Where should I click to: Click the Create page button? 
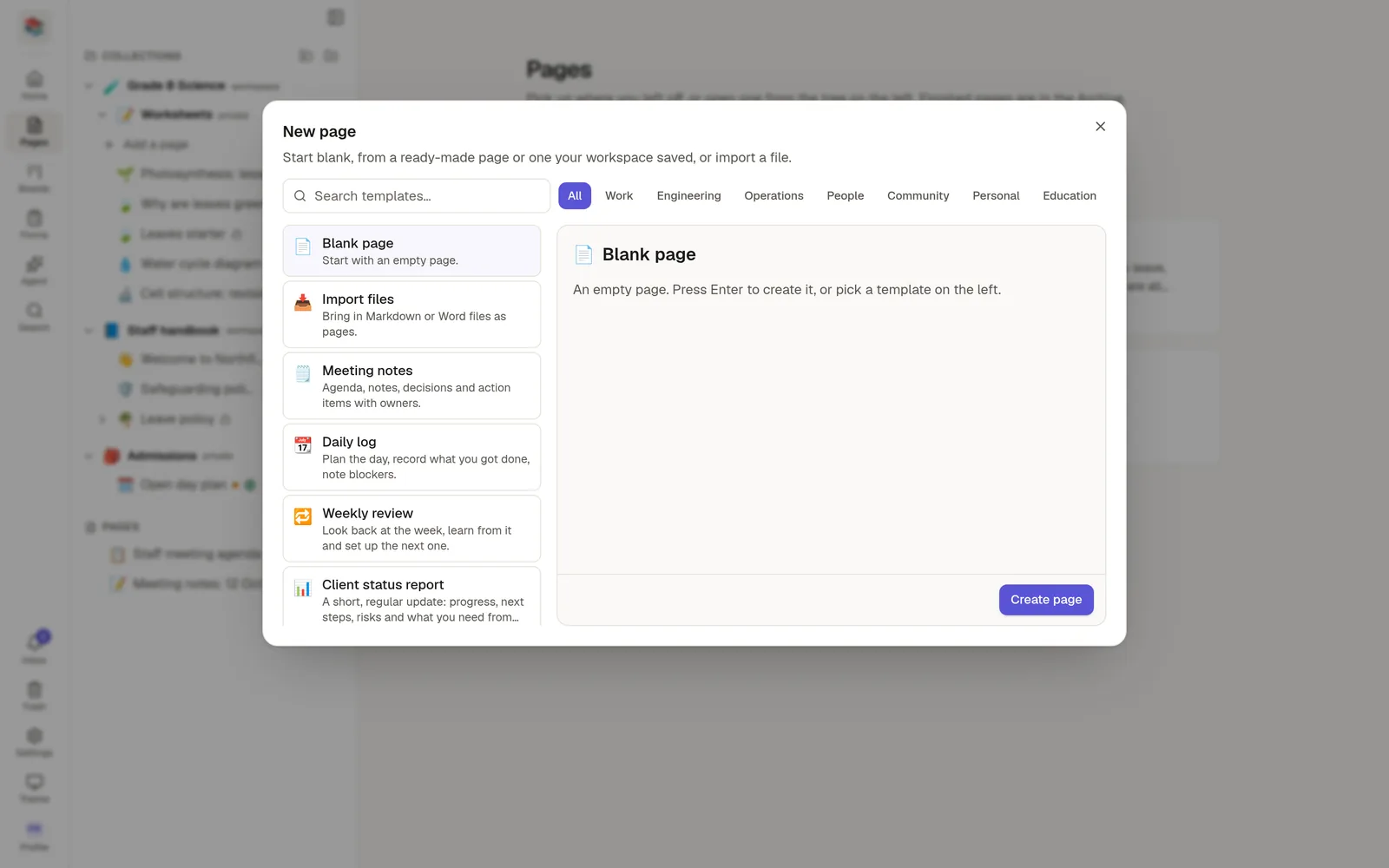[x=1046, y=600]
